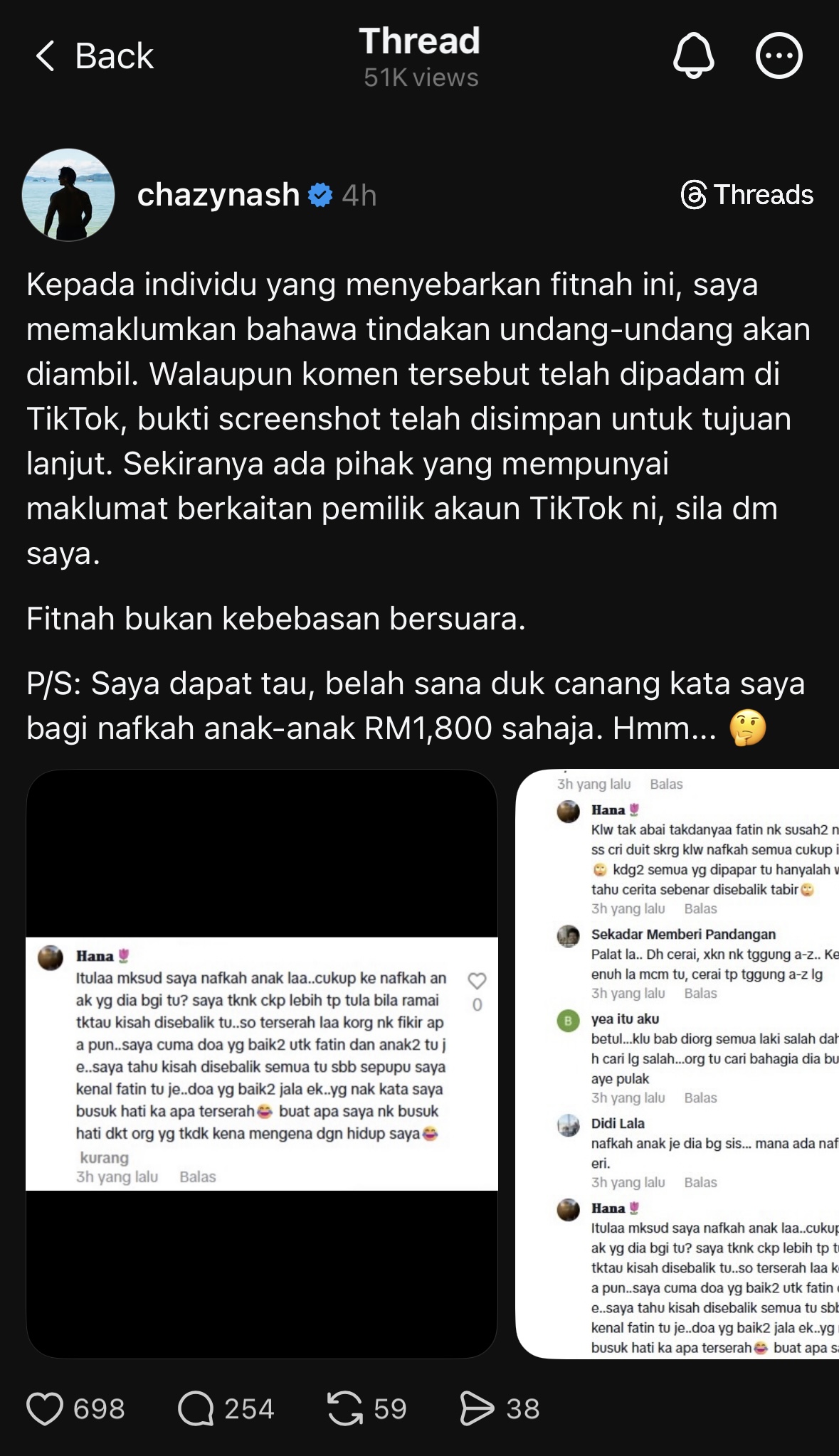Open the more options ellipsis menu

[779, 55]
